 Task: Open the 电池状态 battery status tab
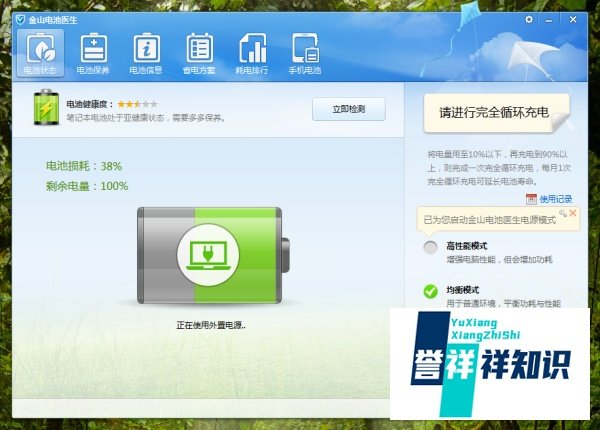pyautogui.click(x=40, y=53)
